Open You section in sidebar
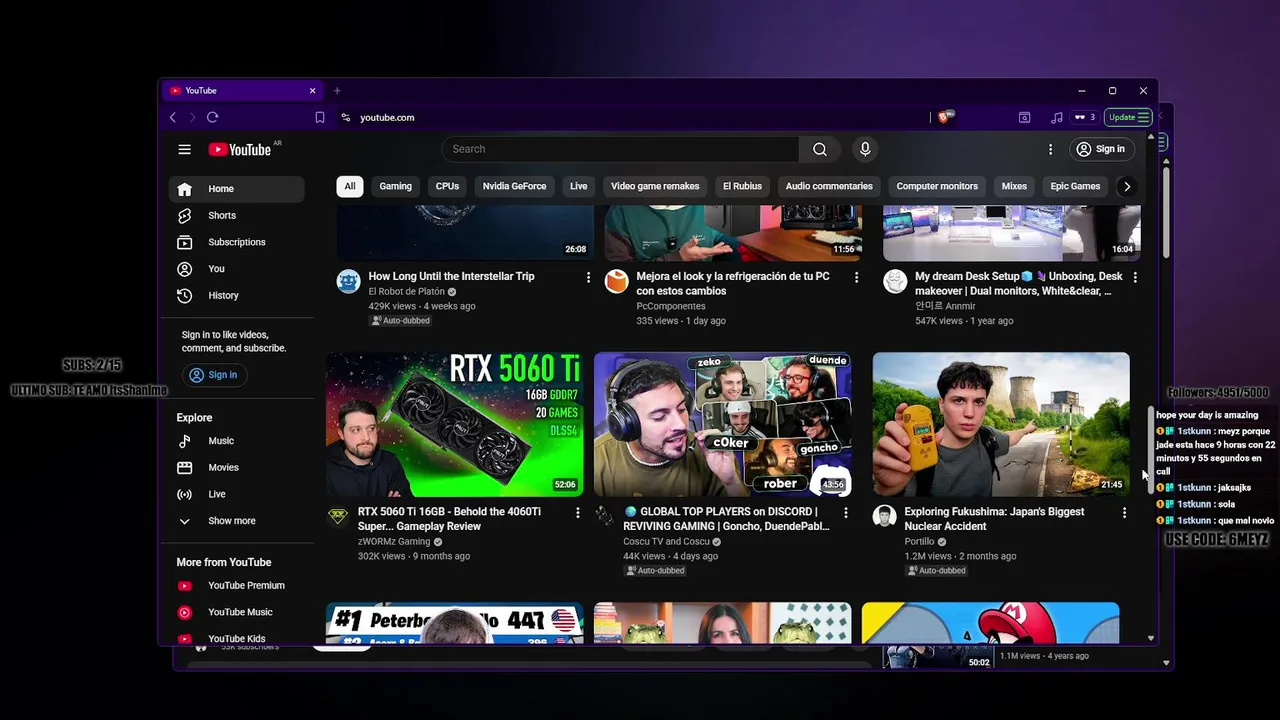The width and height of the screenshot is (1280, 720). pyautogui.click(x=237, y=269)
